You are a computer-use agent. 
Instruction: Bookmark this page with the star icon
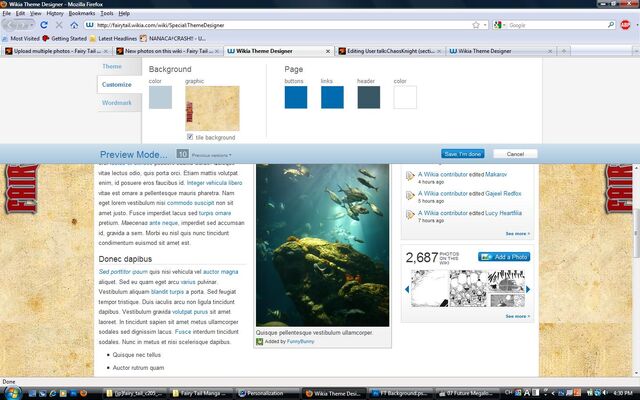[x=476, y=25]
